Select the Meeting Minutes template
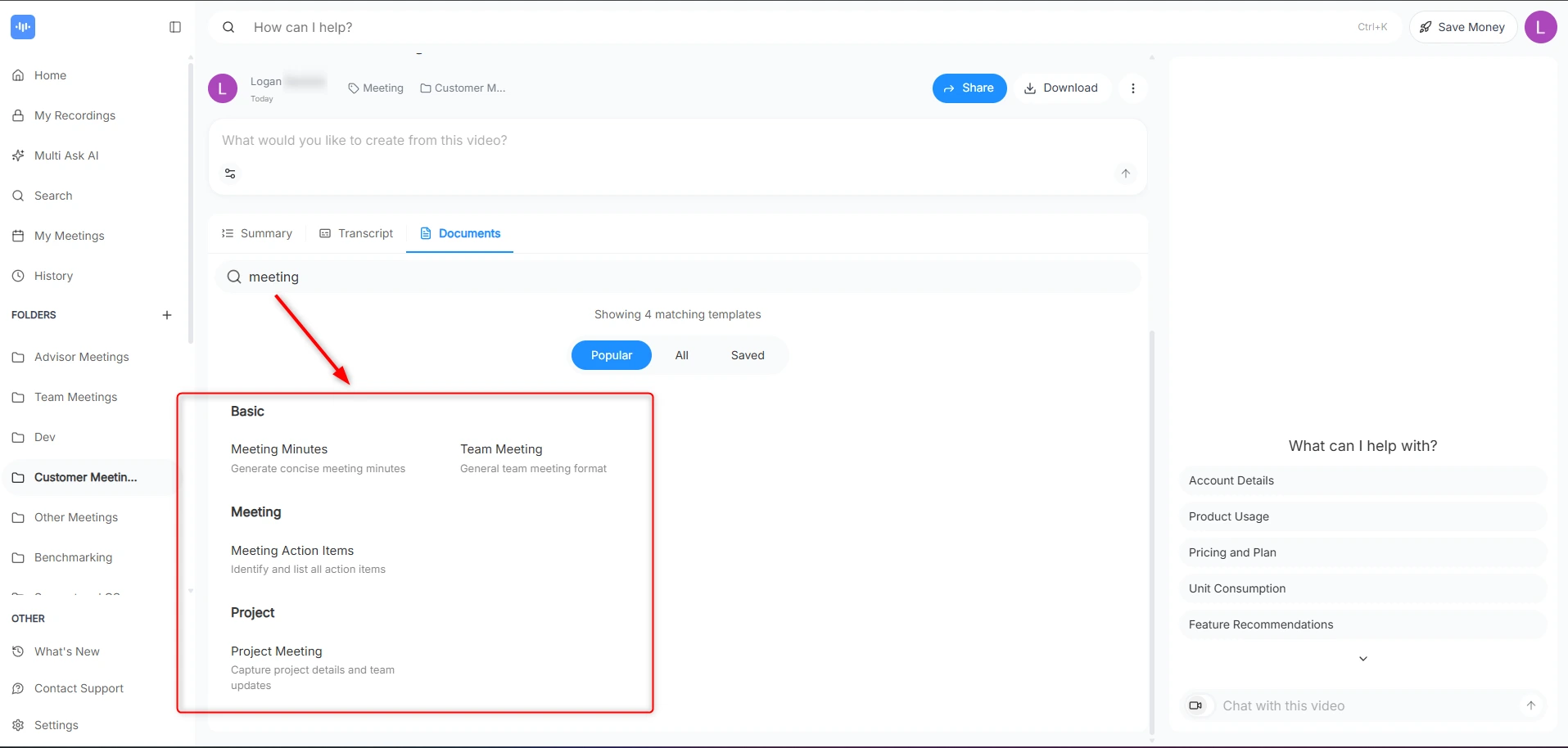 point(279,448)
